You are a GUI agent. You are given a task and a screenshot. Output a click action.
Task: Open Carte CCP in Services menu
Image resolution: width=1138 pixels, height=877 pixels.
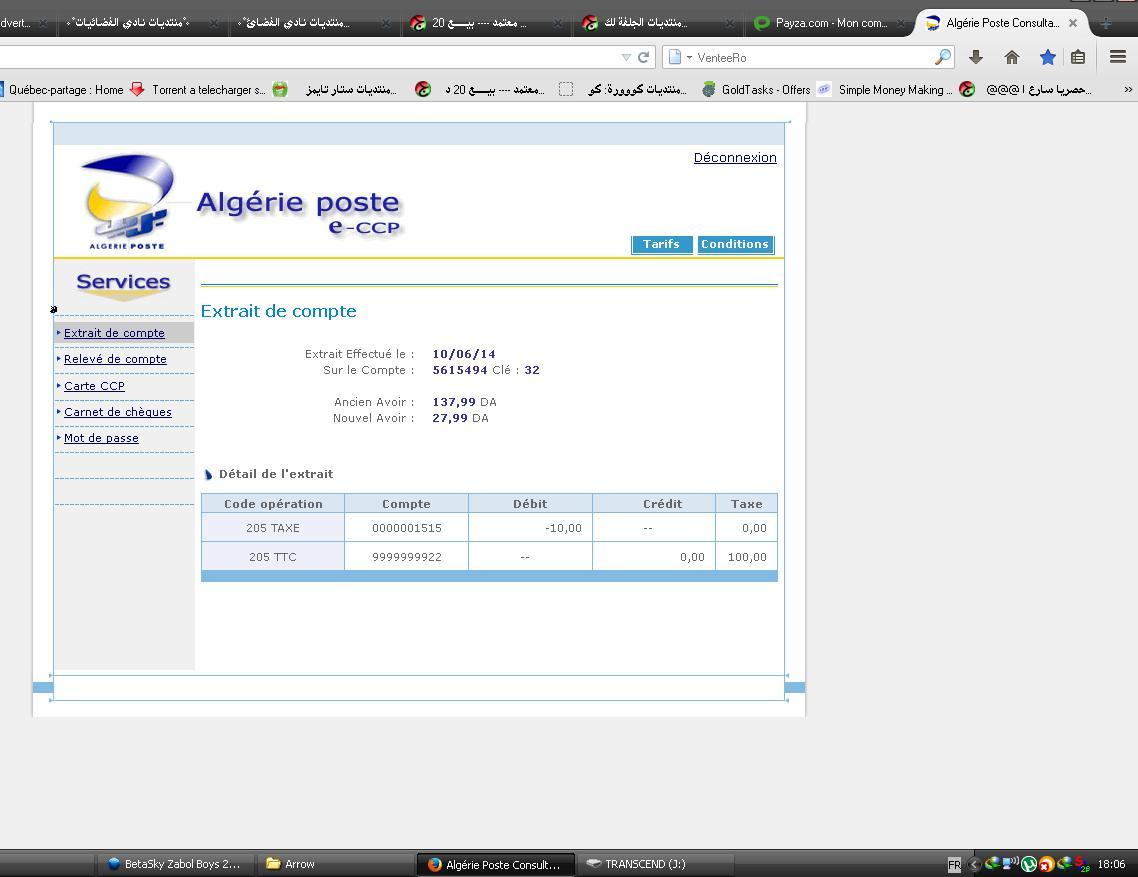(94, 386)
